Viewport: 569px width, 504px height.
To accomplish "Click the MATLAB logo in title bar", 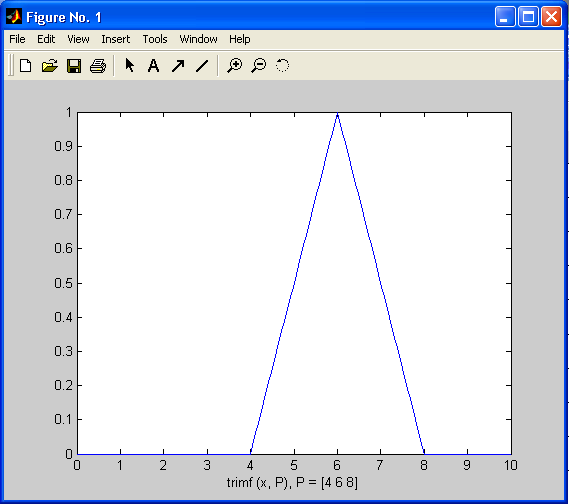I will coord(14,17).
